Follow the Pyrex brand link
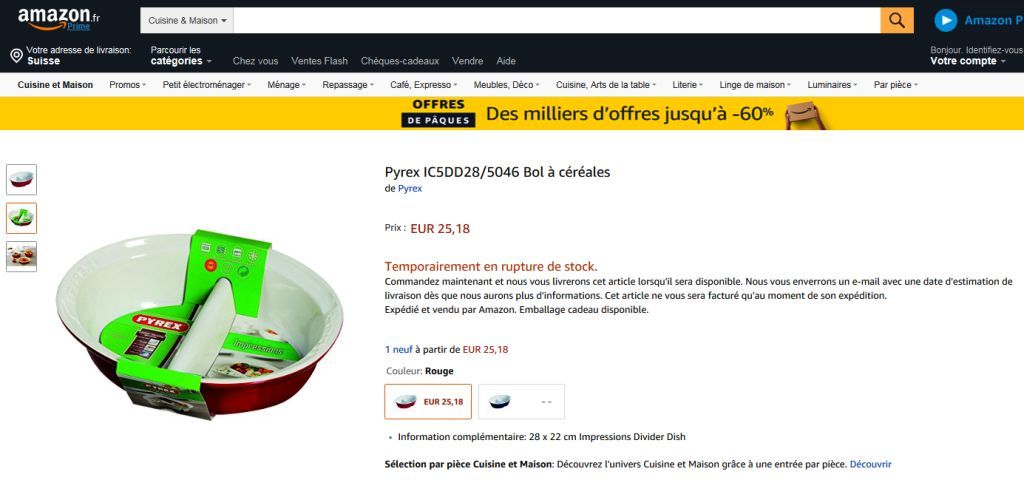 click(410, 189)
